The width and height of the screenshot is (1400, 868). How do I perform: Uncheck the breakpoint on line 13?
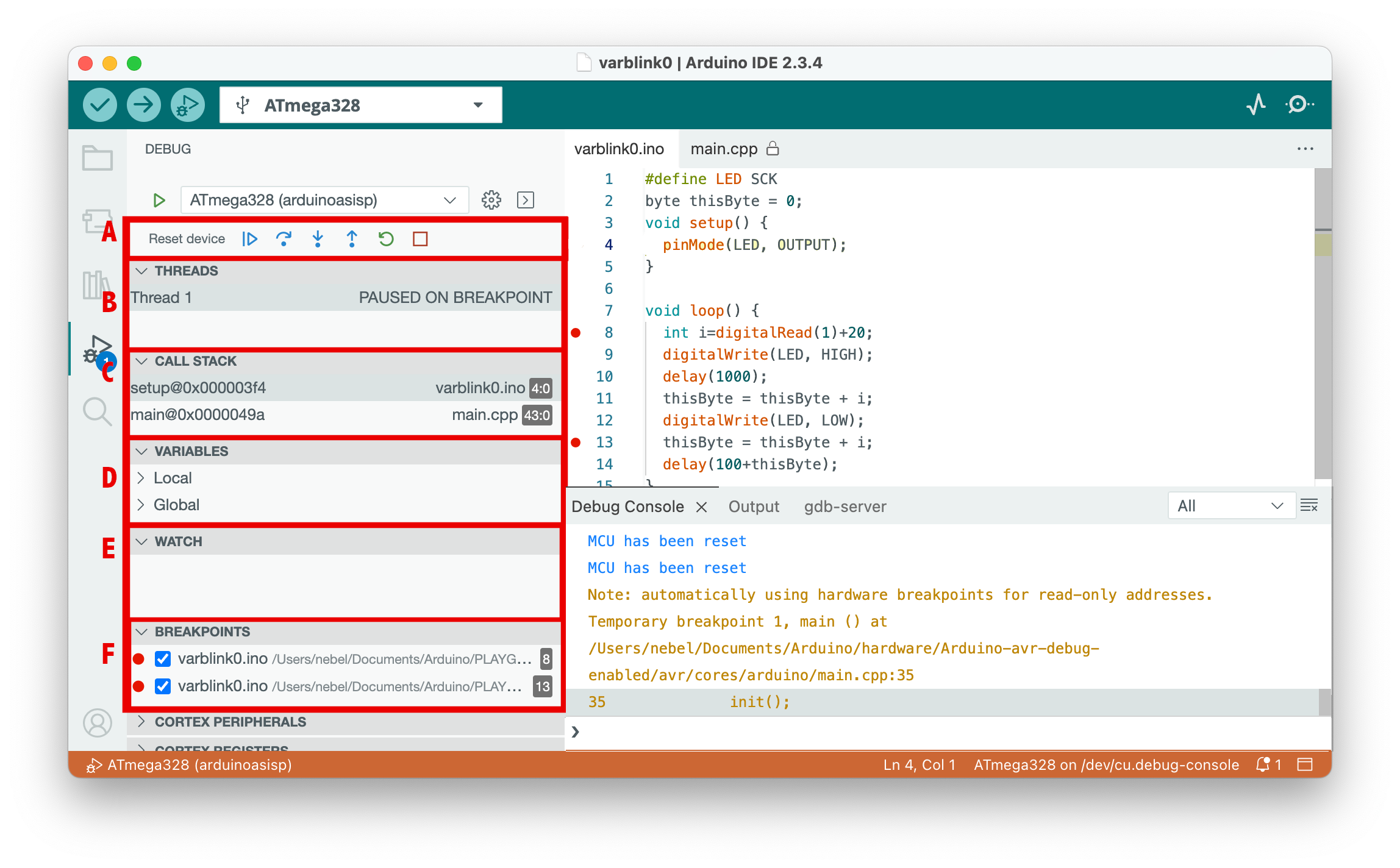[162, 686]
